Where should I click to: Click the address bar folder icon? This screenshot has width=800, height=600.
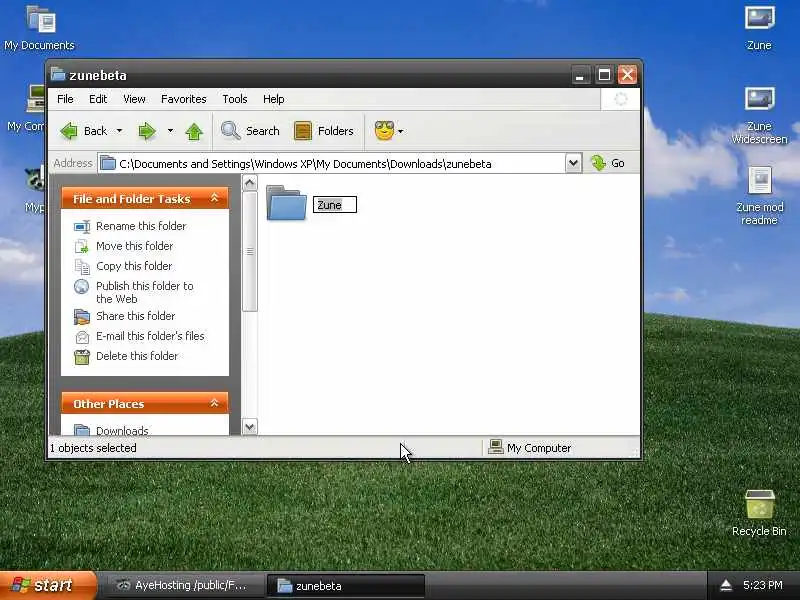(108, 163)
